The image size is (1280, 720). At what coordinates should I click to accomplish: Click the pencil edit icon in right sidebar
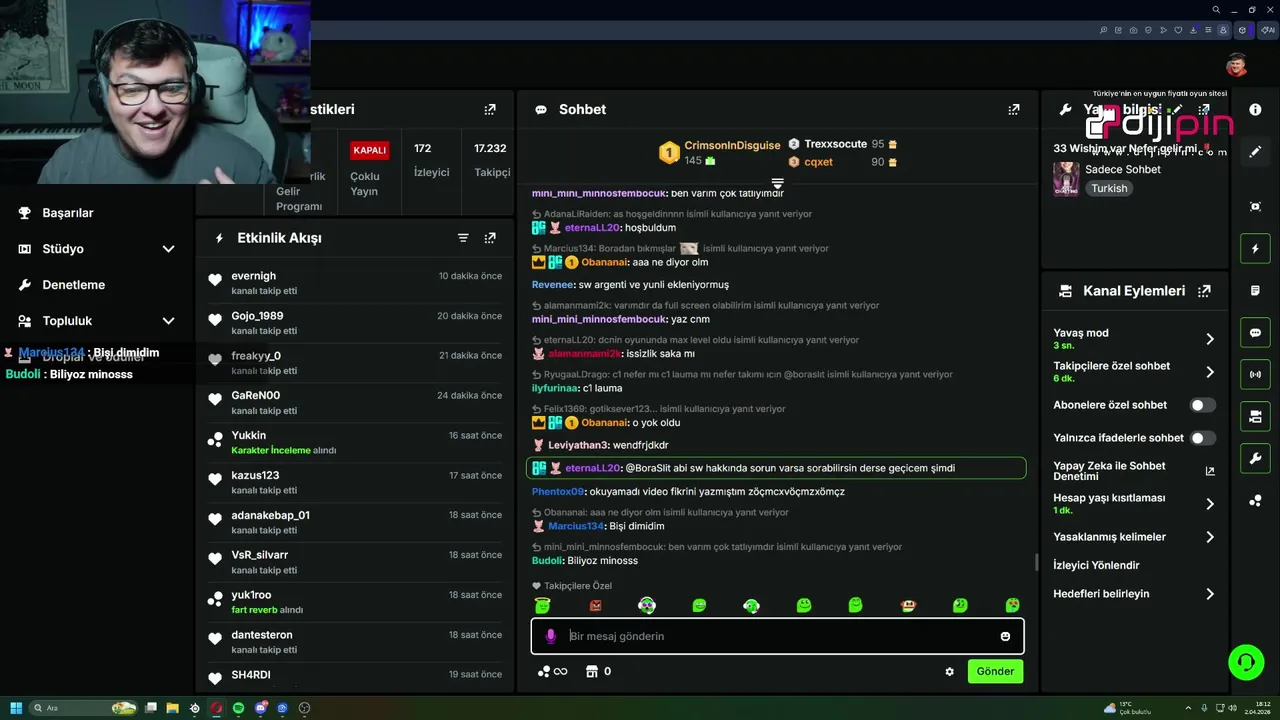1256,152
